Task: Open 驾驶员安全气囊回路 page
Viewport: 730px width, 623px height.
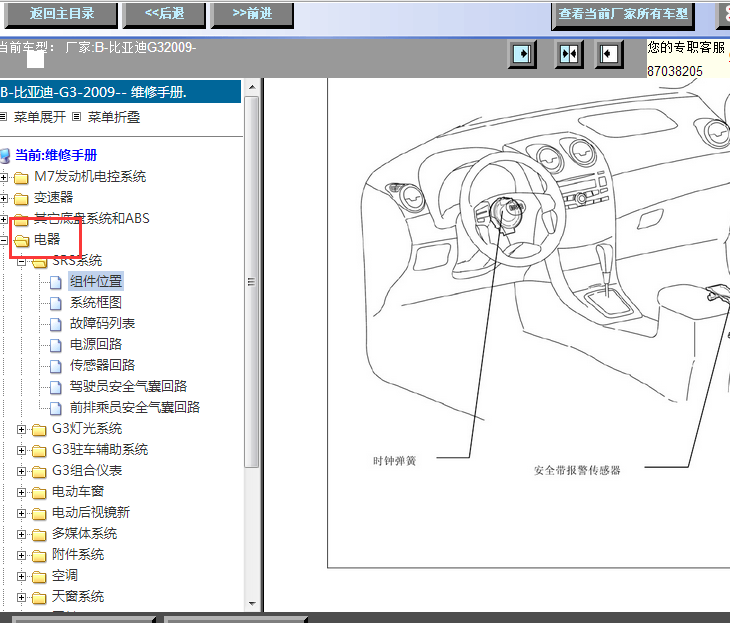Action: coord(128,386)
